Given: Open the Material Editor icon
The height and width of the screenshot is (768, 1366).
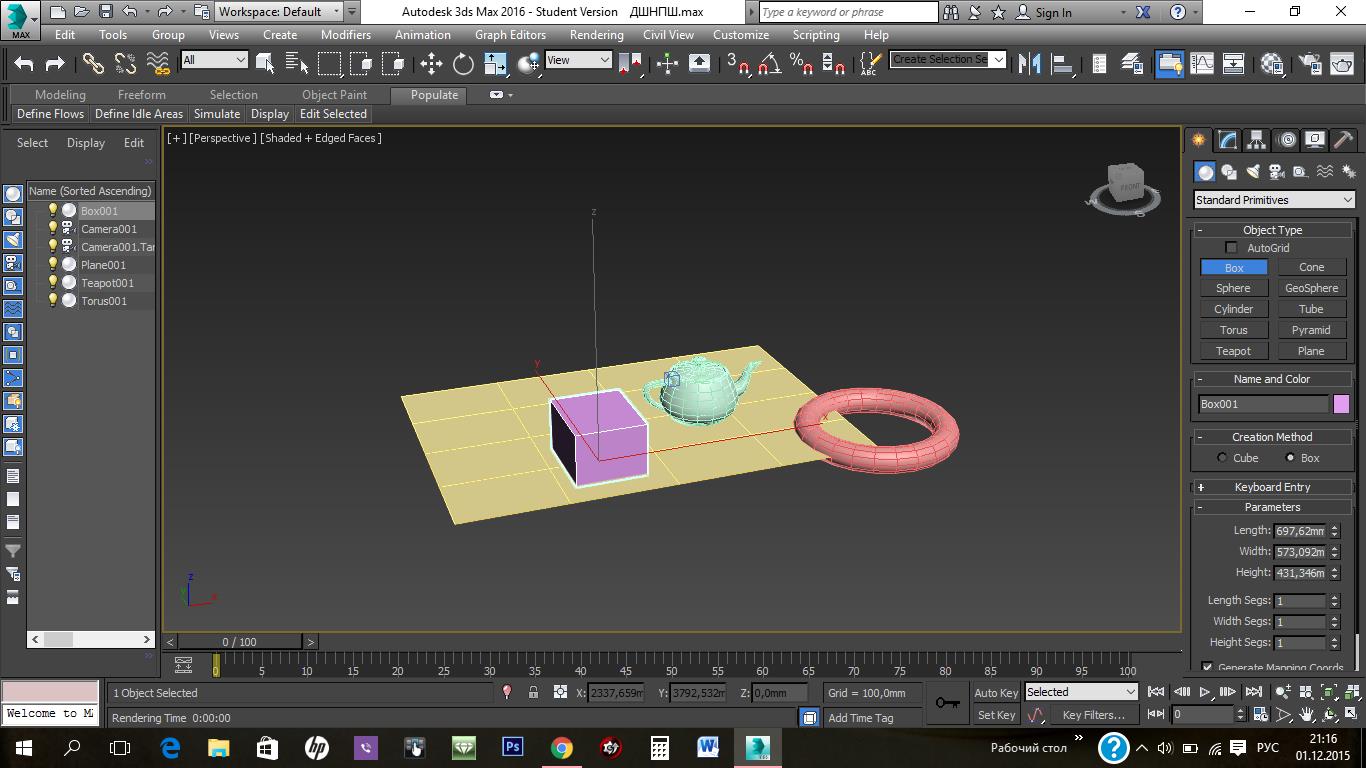Looking at the screenshot, I should (x=1272, y=63).
